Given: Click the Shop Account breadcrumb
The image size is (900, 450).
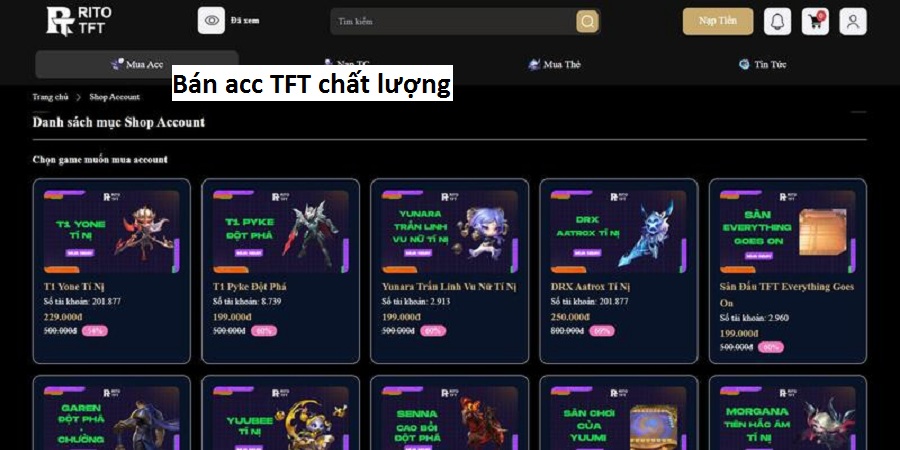Looking at the screenshot, I should [114, 97].
